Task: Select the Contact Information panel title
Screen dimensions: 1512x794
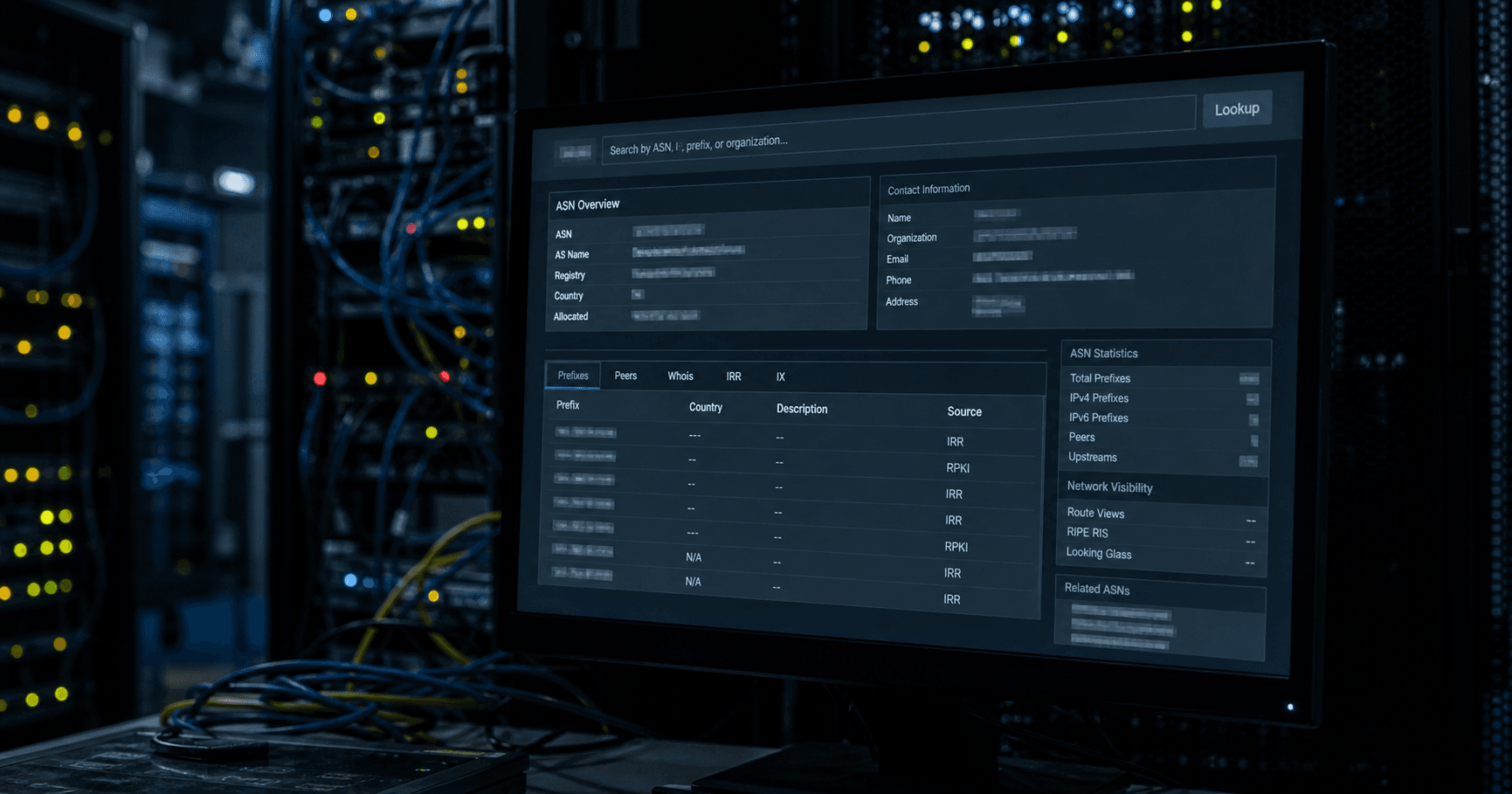Action: click(929, 189)
